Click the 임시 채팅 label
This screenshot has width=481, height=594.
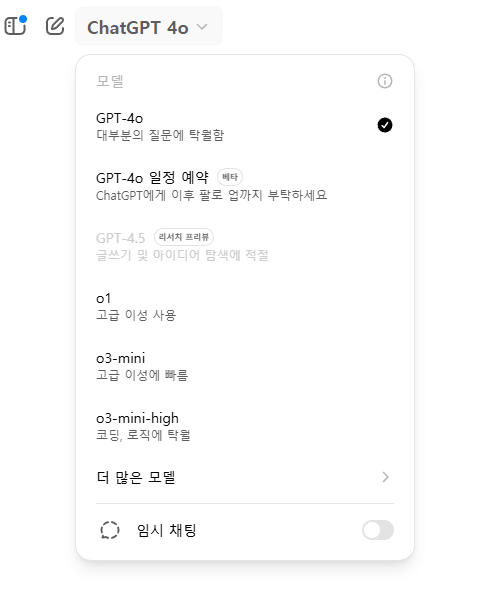167,530
